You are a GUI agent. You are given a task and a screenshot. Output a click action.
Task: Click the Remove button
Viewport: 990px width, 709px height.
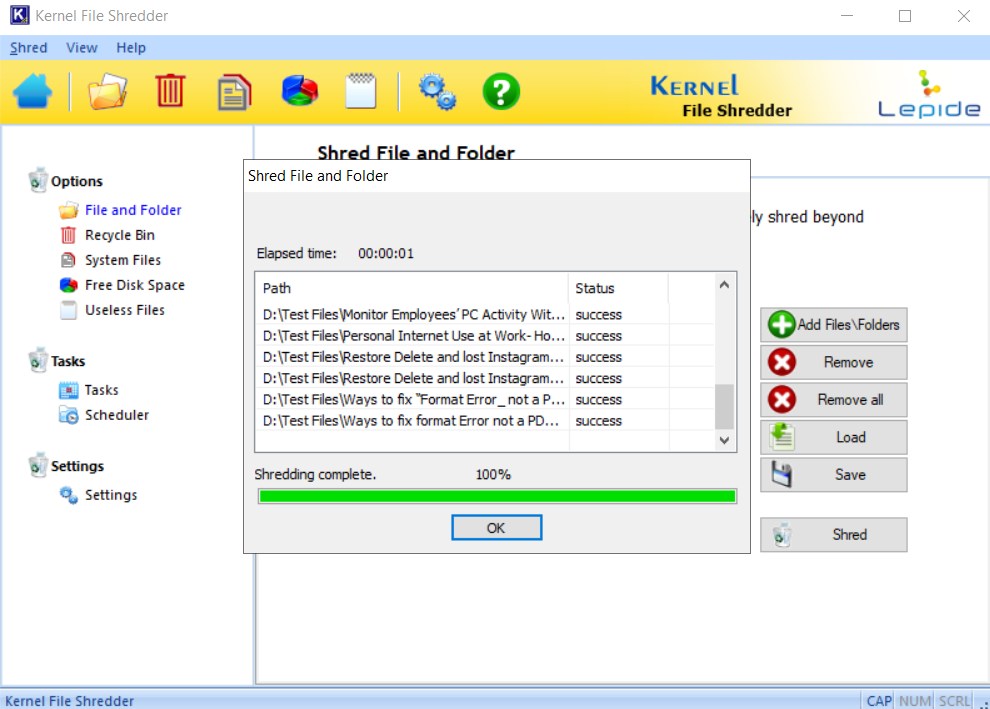(x=833, y=362)
